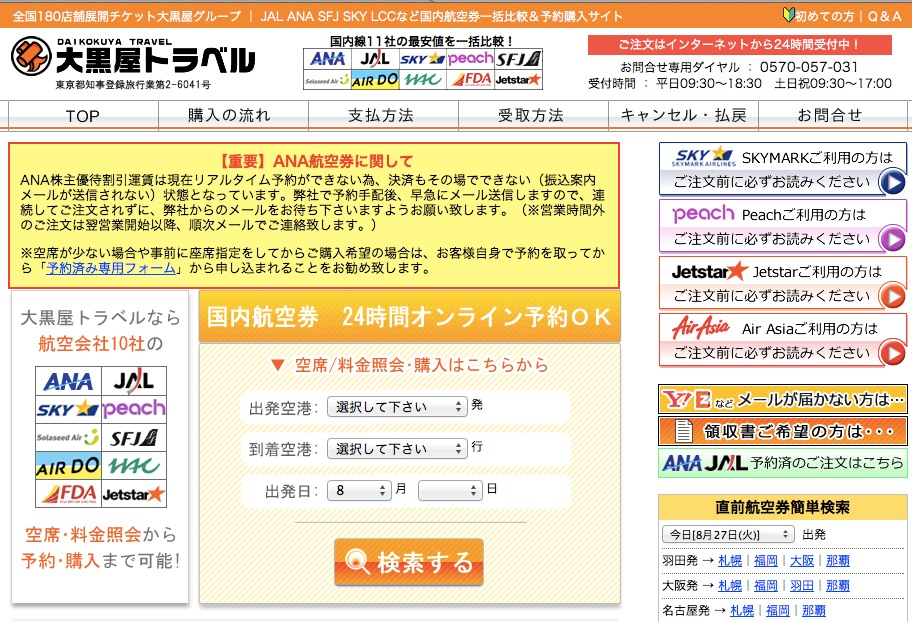Image resolution: width=912 pixels, height=622 pixels.
Task: Select the ANA logo in the left sidebar panel
Action: (x=68, y=382)
